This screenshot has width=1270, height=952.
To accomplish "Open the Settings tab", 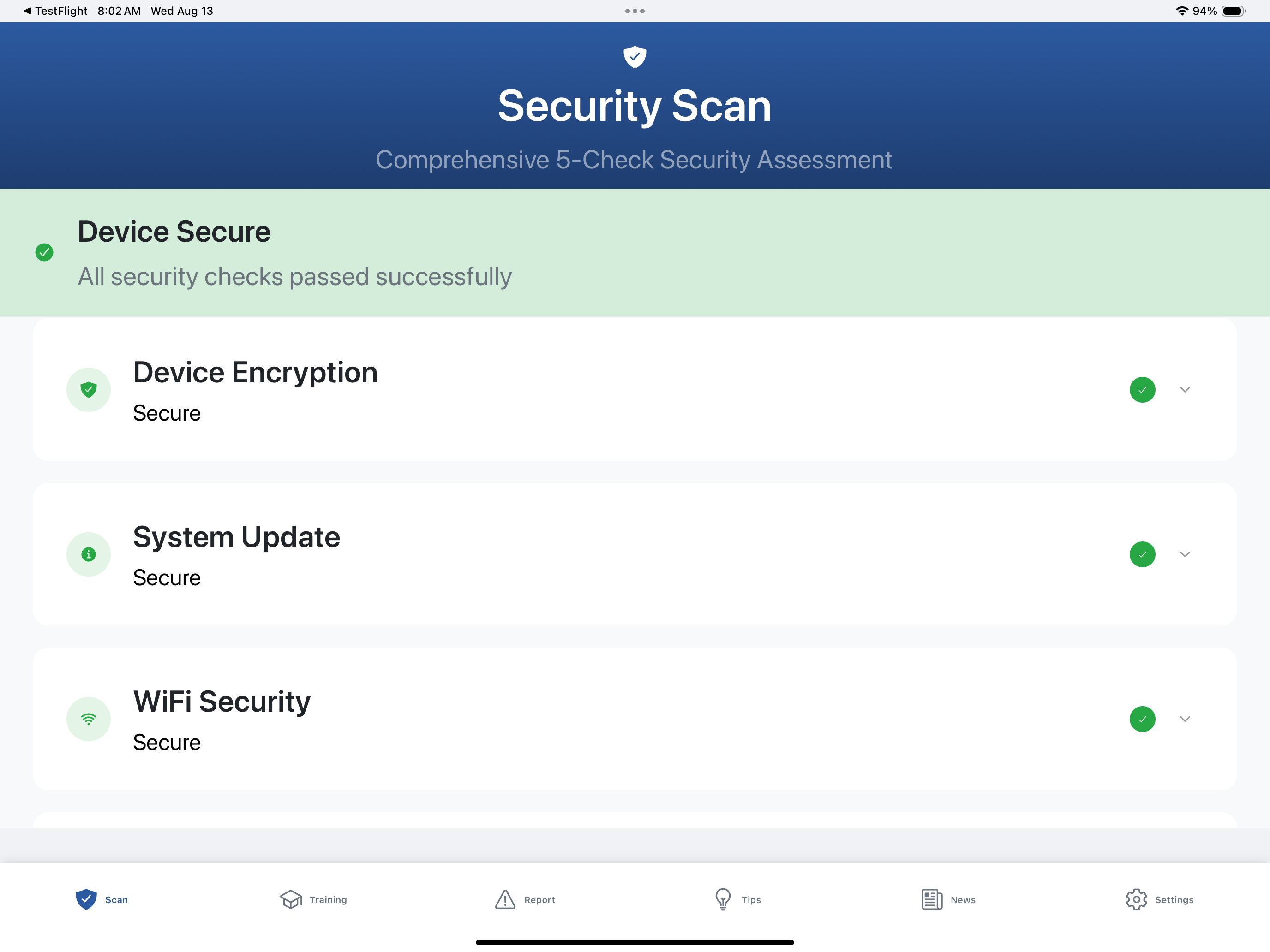I will pos(1159,899).
